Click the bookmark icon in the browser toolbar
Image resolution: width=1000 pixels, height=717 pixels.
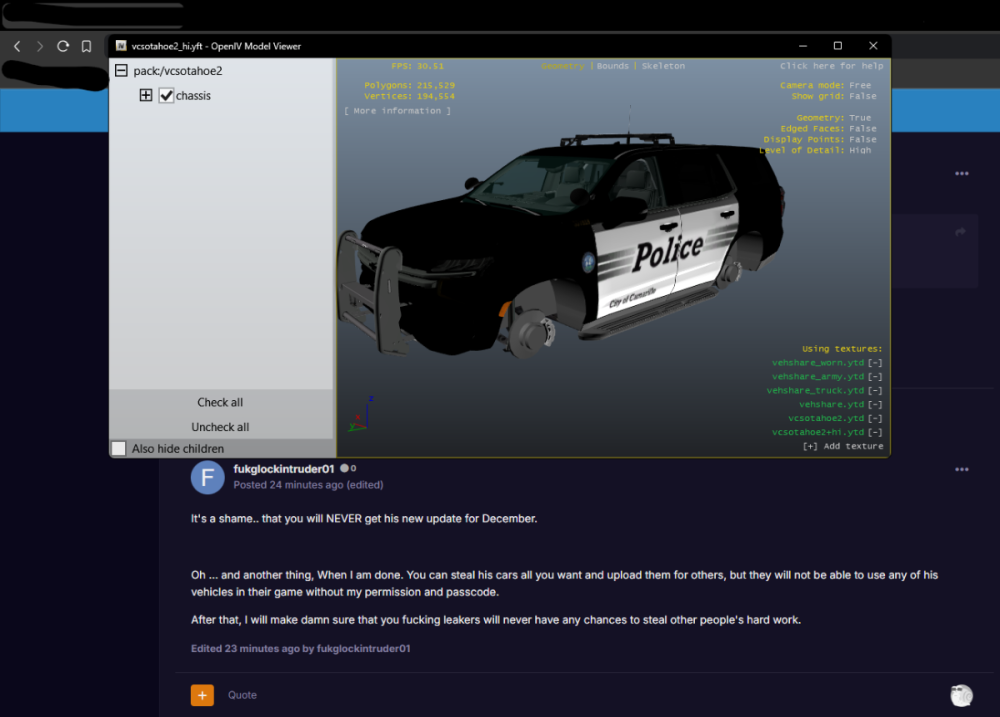click(87, 45)
